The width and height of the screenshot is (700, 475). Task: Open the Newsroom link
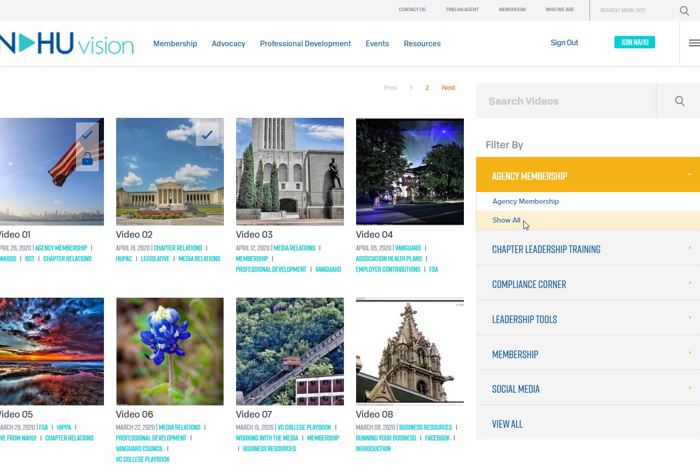click(512, 9)
